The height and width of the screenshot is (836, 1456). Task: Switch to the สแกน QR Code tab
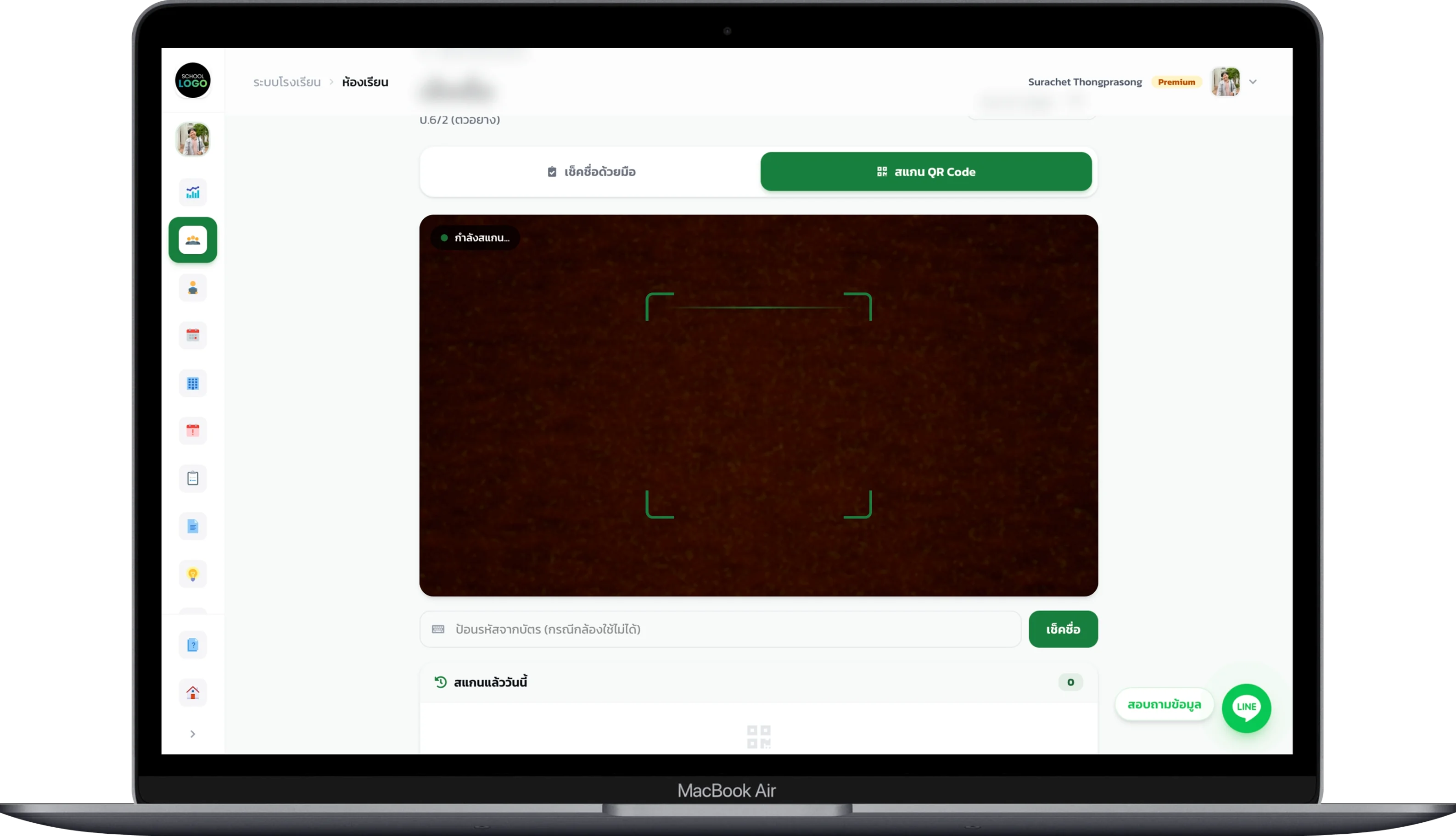[926, 172]
